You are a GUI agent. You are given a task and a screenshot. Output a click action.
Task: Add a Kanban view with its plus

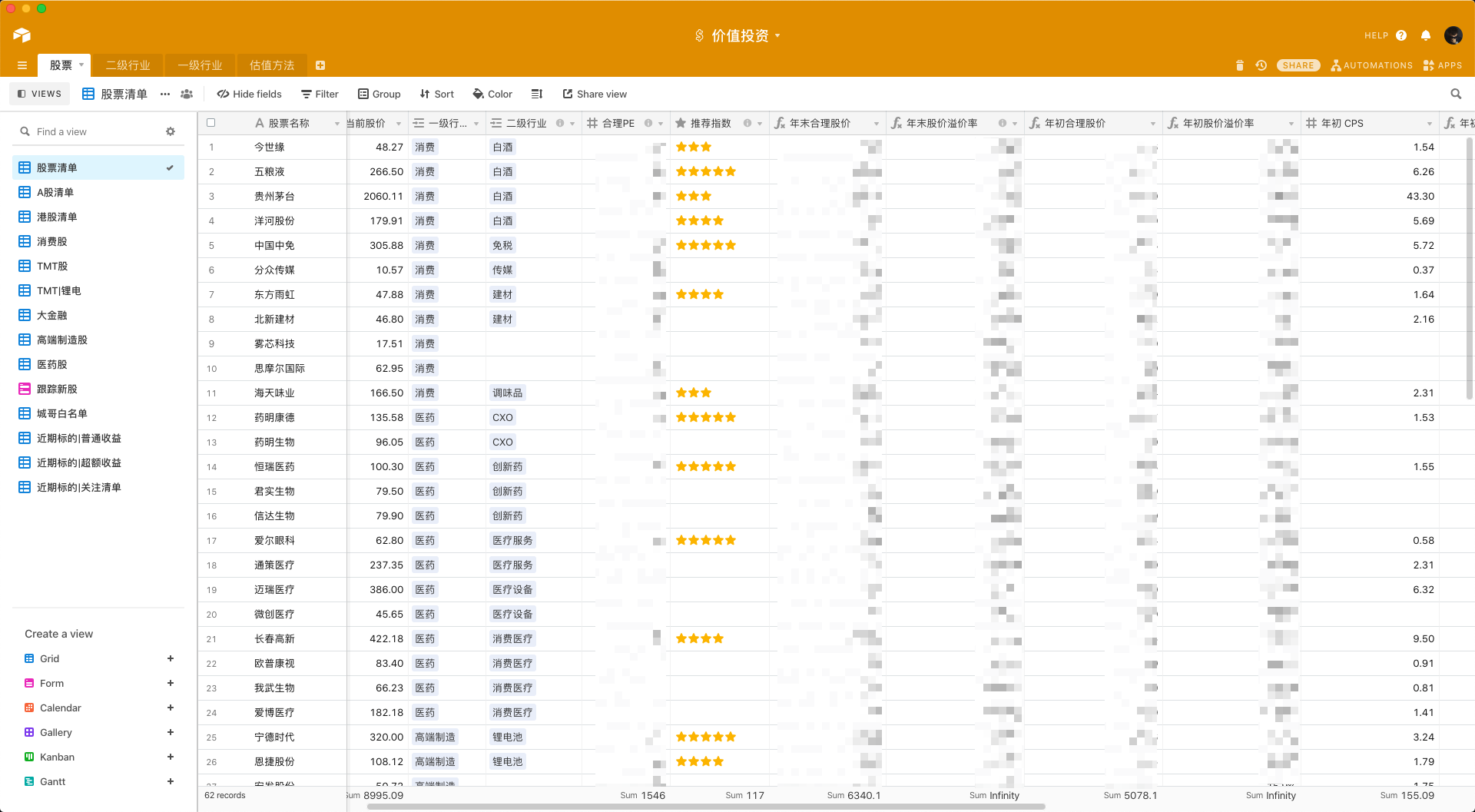[x=171, y=757]
